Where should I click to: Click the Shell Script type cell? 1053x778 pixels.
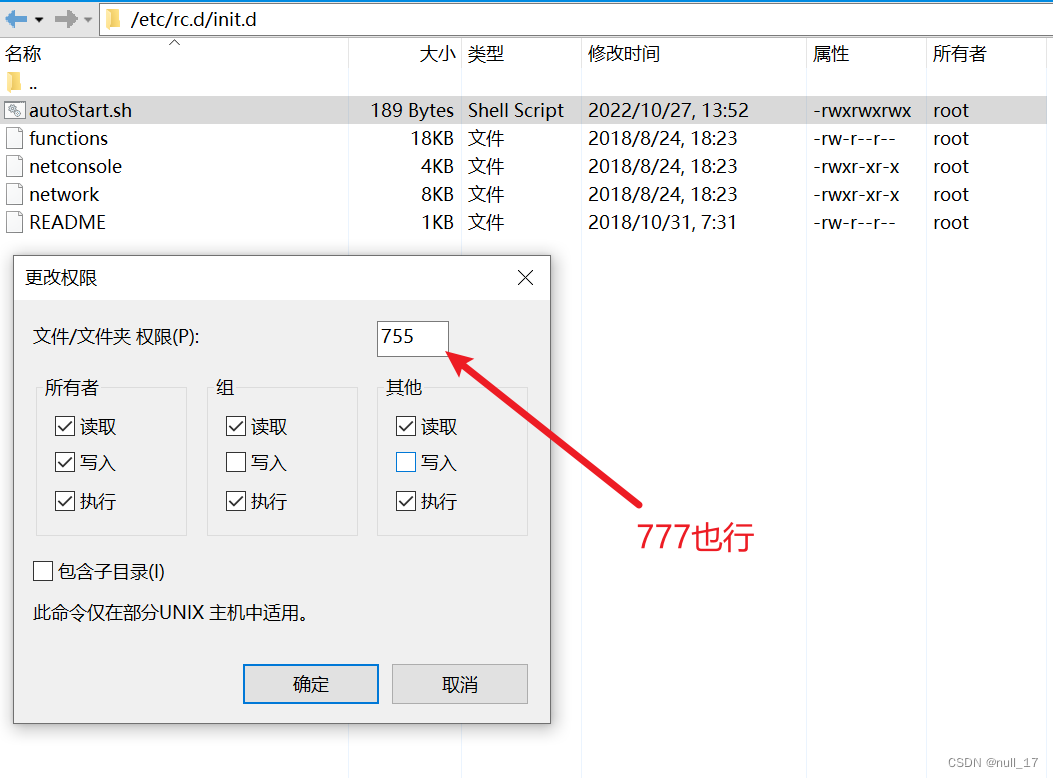[x=516, y=110]
